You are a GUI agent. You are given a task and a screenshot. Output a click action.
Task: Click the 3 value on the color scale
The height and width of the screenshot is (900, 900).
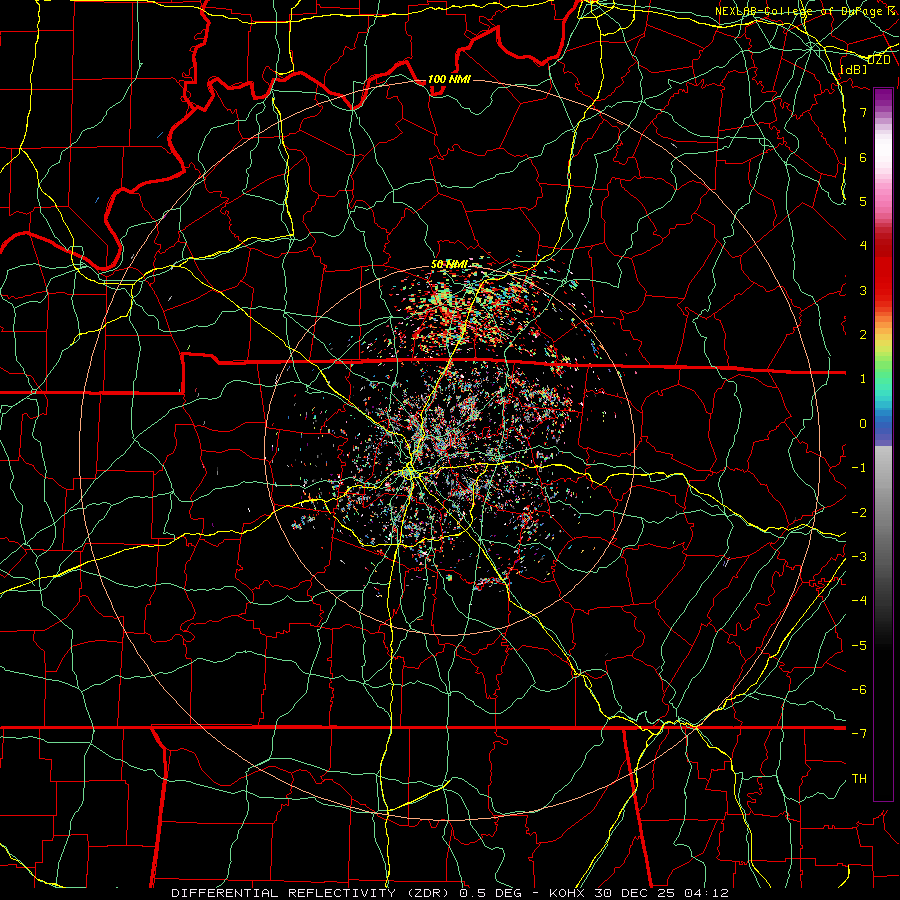[863, 290]
